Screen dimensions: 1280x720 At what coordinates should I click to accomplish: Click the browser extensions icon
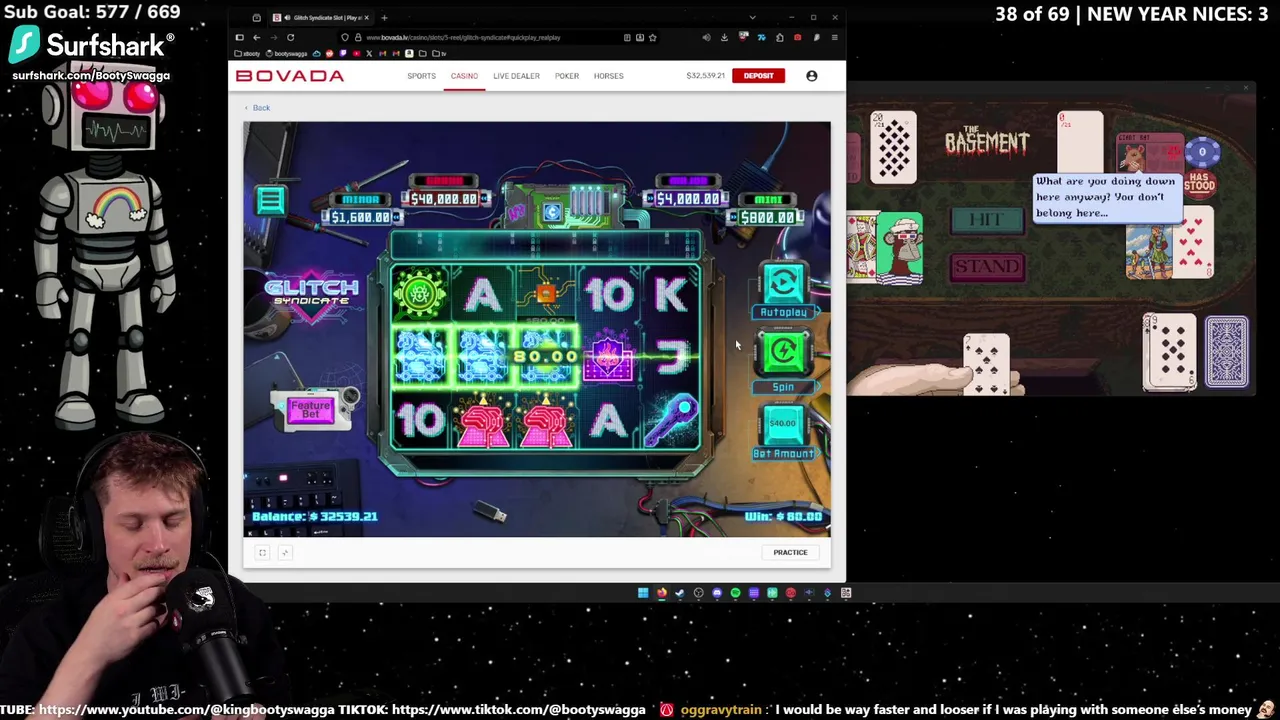pos(779,38)
